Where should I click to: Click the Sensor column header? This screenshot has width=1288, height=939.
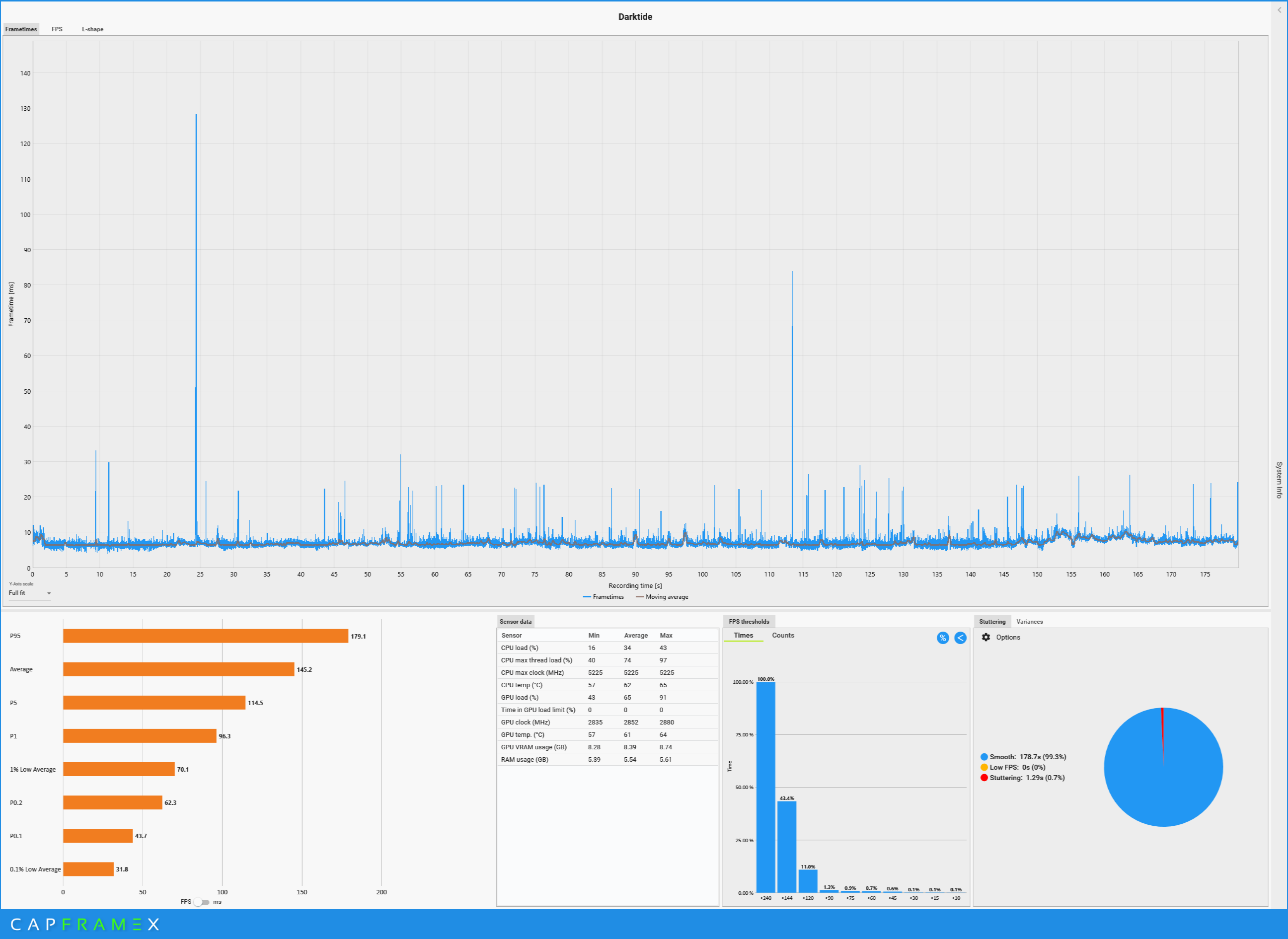pos(512,636)
